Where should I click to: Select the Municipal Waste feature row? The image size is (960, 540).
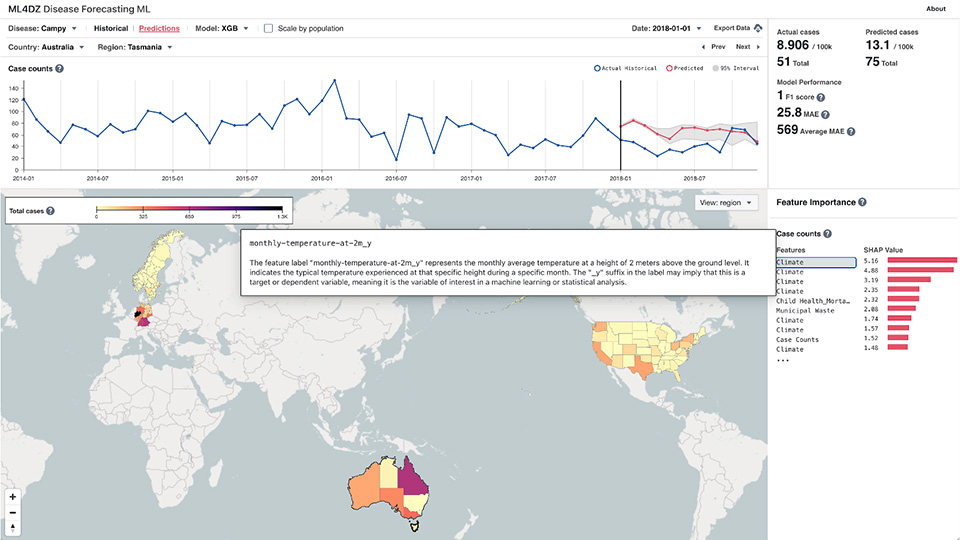pos(805,311)
